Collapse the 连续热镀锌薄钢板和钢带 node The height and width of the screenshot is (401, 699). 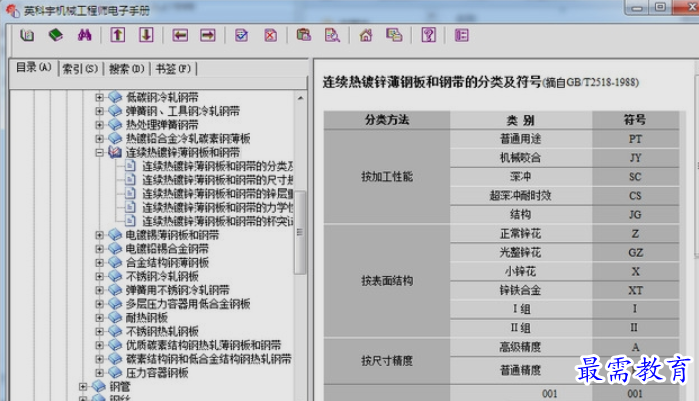99,152
